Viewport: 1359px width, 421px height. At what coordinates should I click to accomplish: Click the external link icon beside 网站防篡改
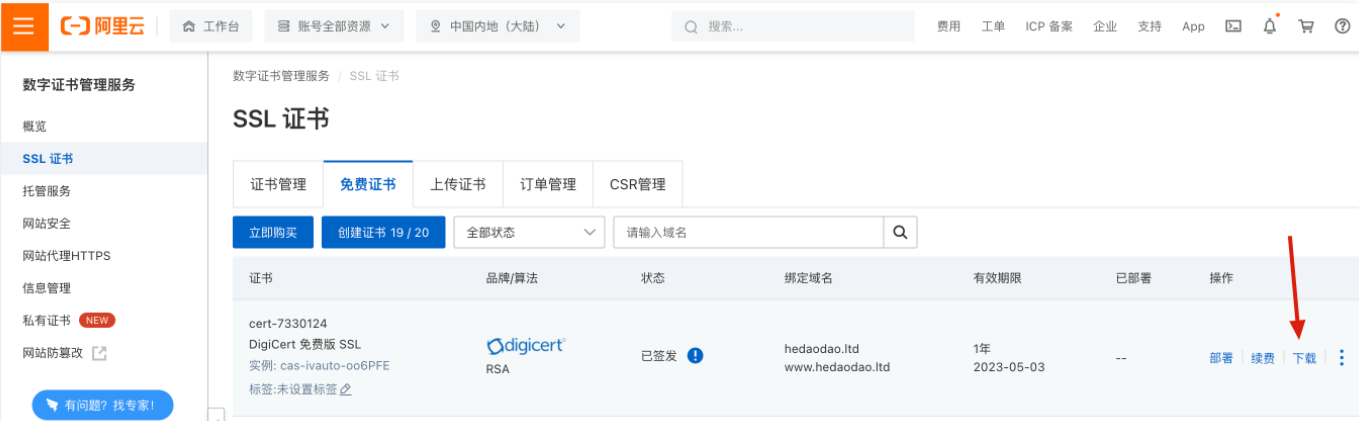pos(99,353)
